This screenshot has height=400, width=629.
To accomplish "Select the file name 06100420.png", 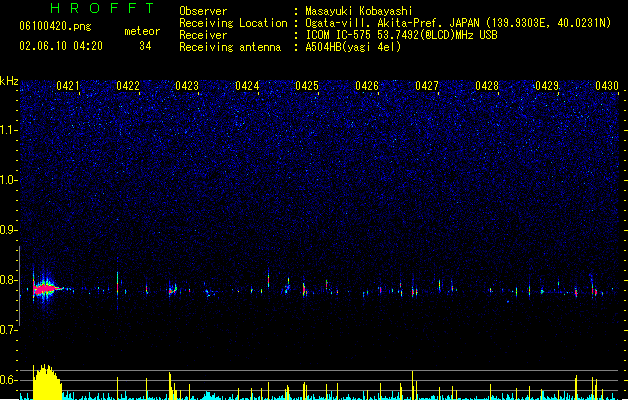I will [x=55, y=26].
